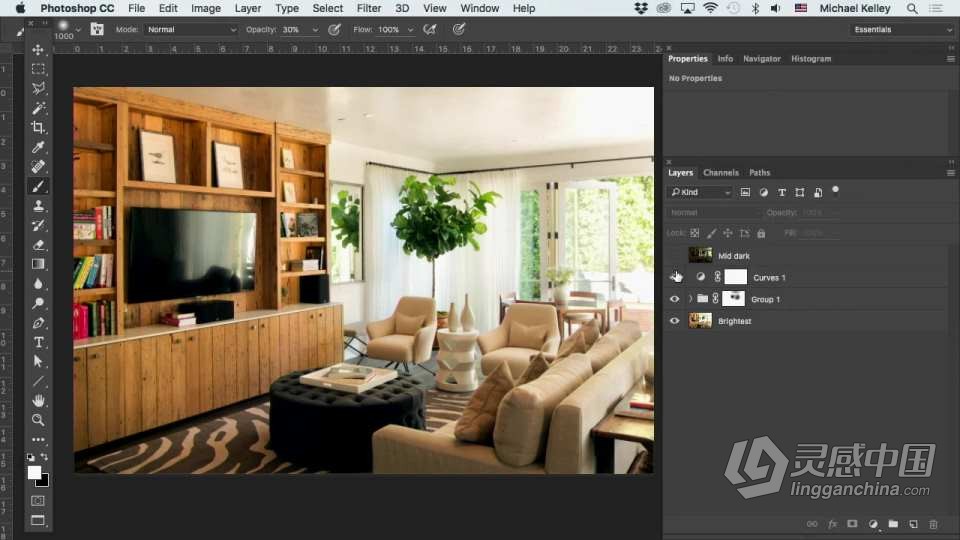
Task: Open the Brush panel toggle icon
Action: click(x=97, y=29)
